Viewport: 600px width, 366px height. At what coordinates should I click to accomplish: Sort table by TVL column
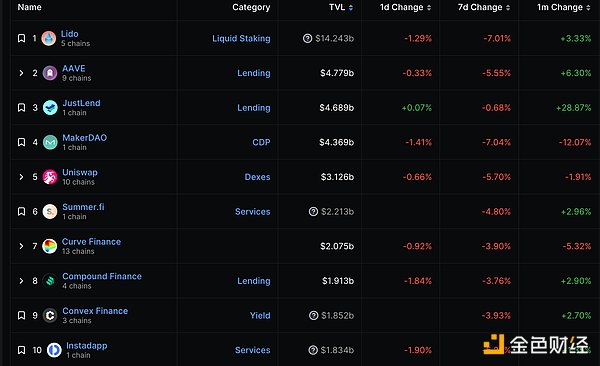tap(341, 7)
